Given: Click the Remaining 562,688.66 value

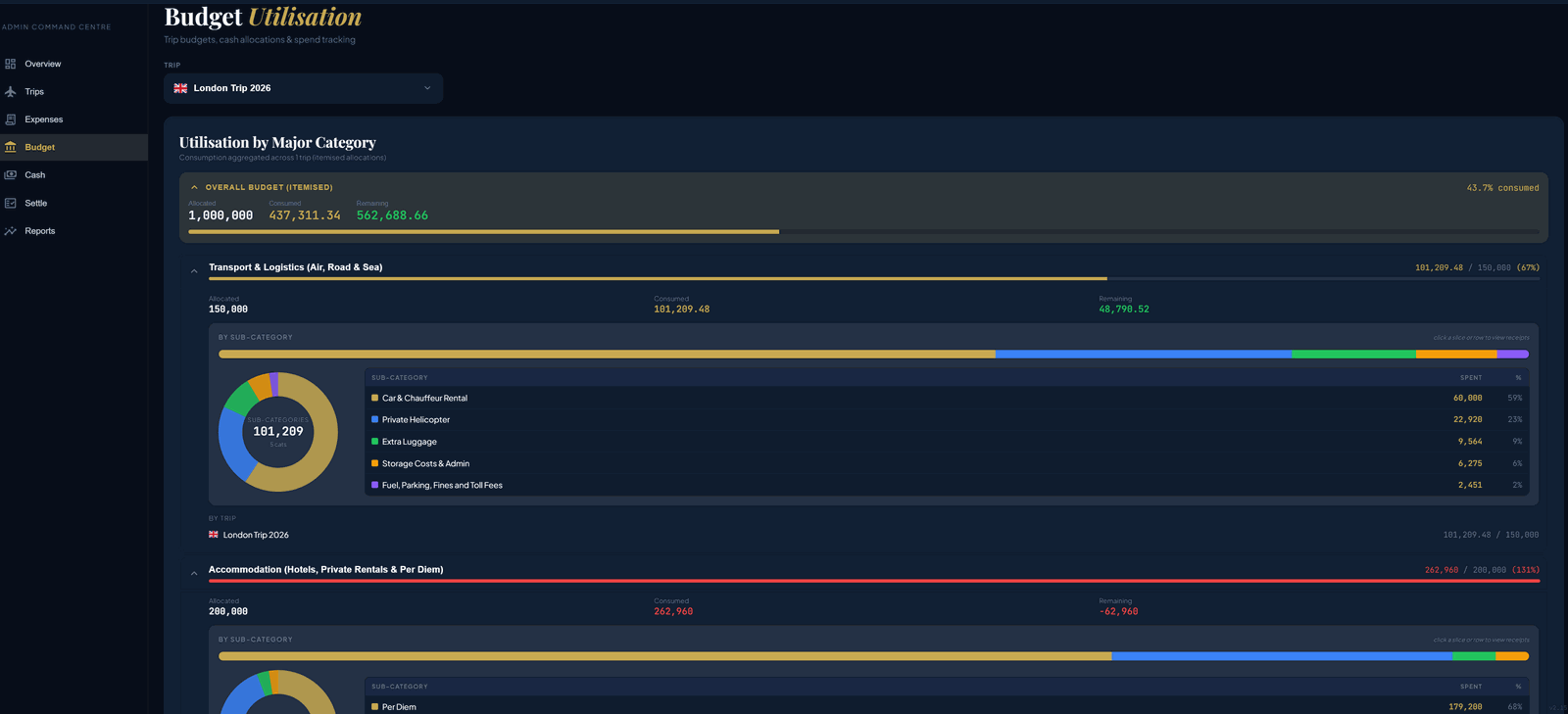Looking at the screenshot, I should tap(392, 215).
